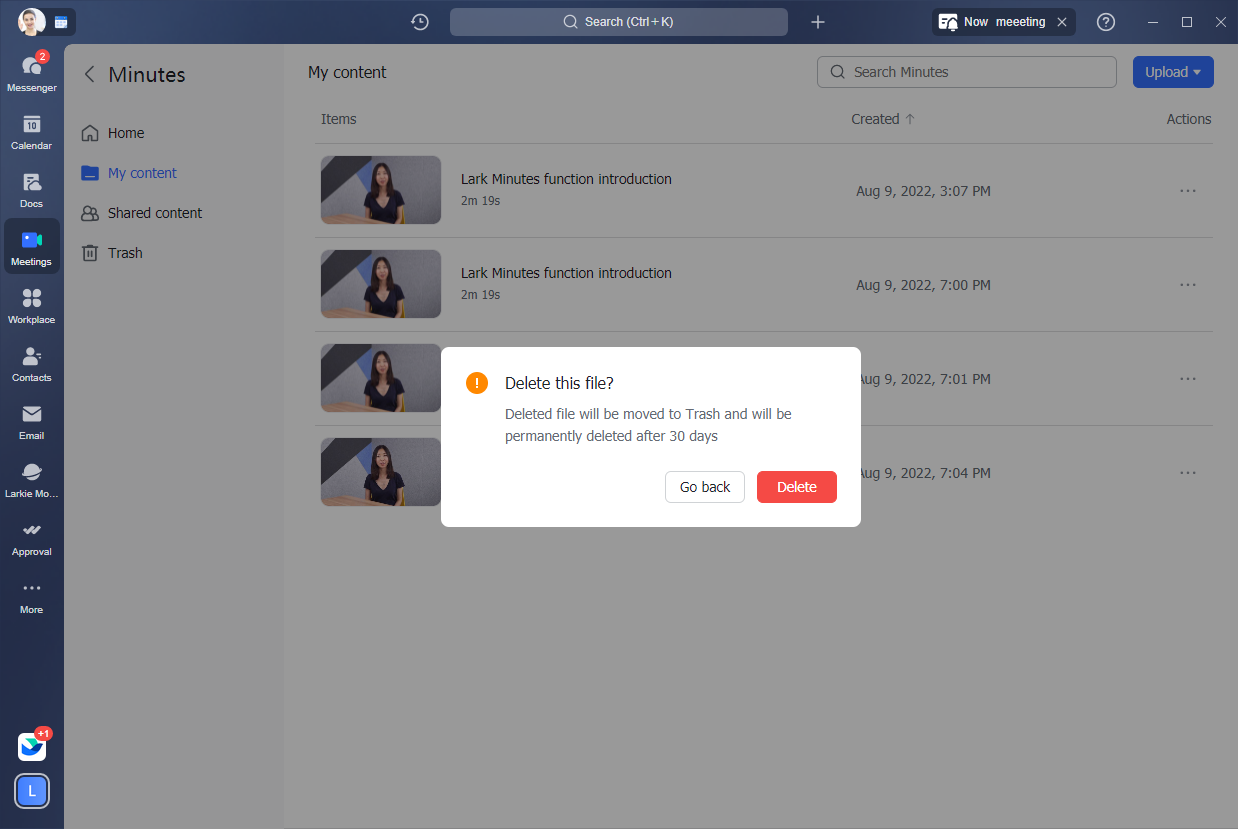Screen dimensions: 1238x829
Task: Click the Search Minutes input field
Action: [966, 72]
